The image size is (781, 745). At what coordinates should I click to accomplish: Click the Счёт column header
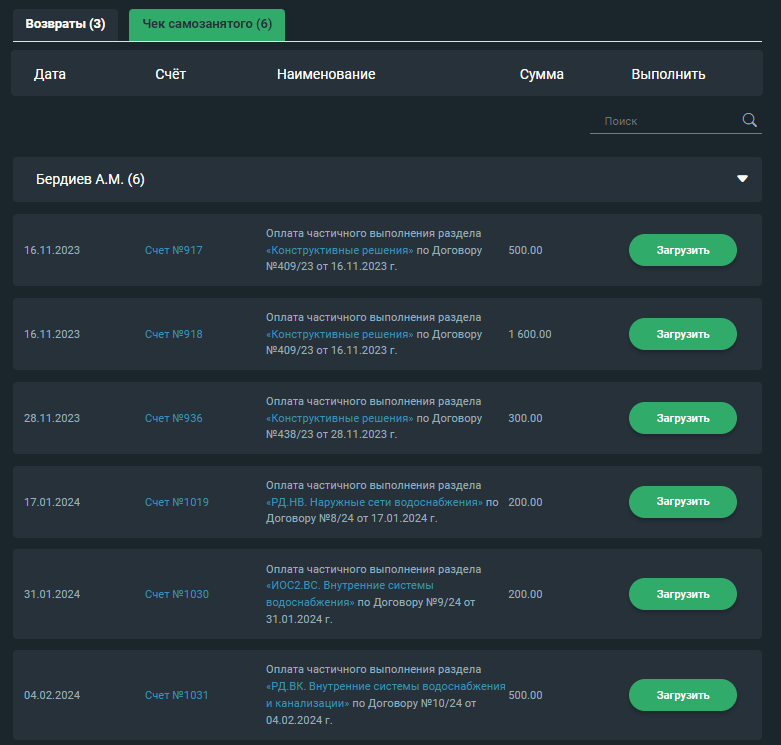[x=170, y=74]
